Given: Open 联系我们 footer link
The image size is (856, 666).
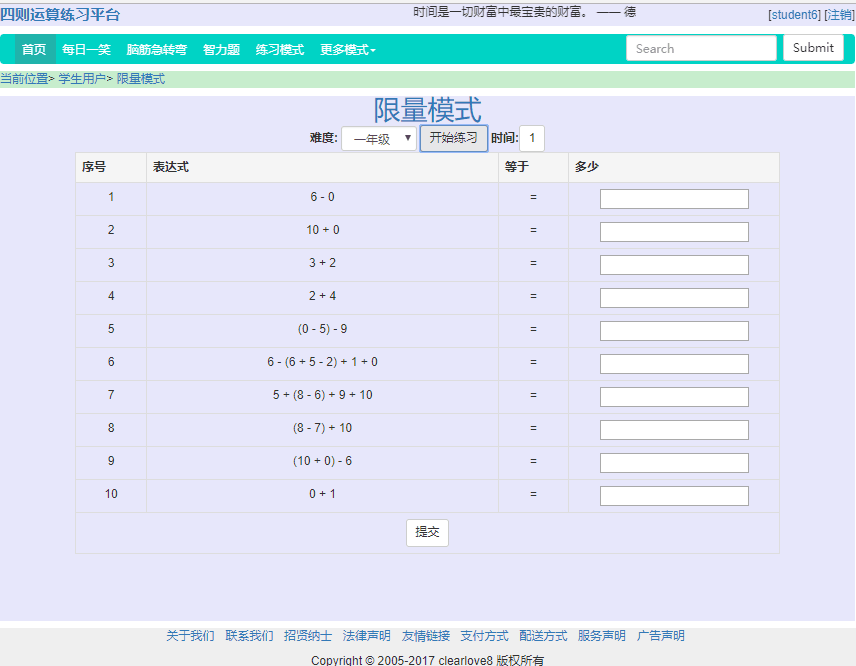Looking at the screenshot, I should coord(249,635).
